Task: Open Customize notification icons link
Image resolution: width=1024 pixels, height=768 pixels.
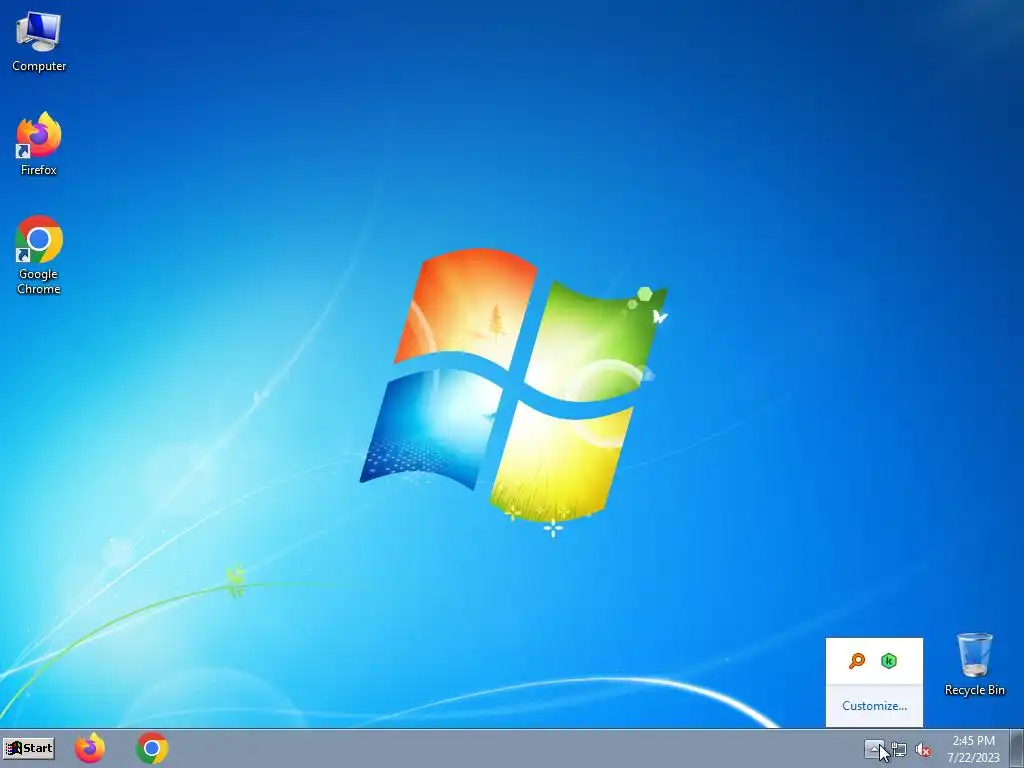Action: tap(874, 705)
